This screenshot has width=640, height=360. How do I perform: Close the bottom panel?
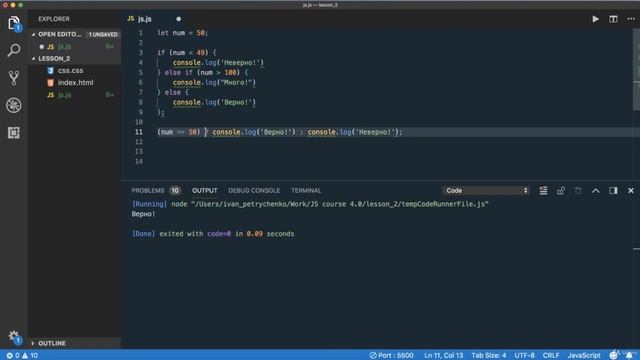[x=631, y=191]
